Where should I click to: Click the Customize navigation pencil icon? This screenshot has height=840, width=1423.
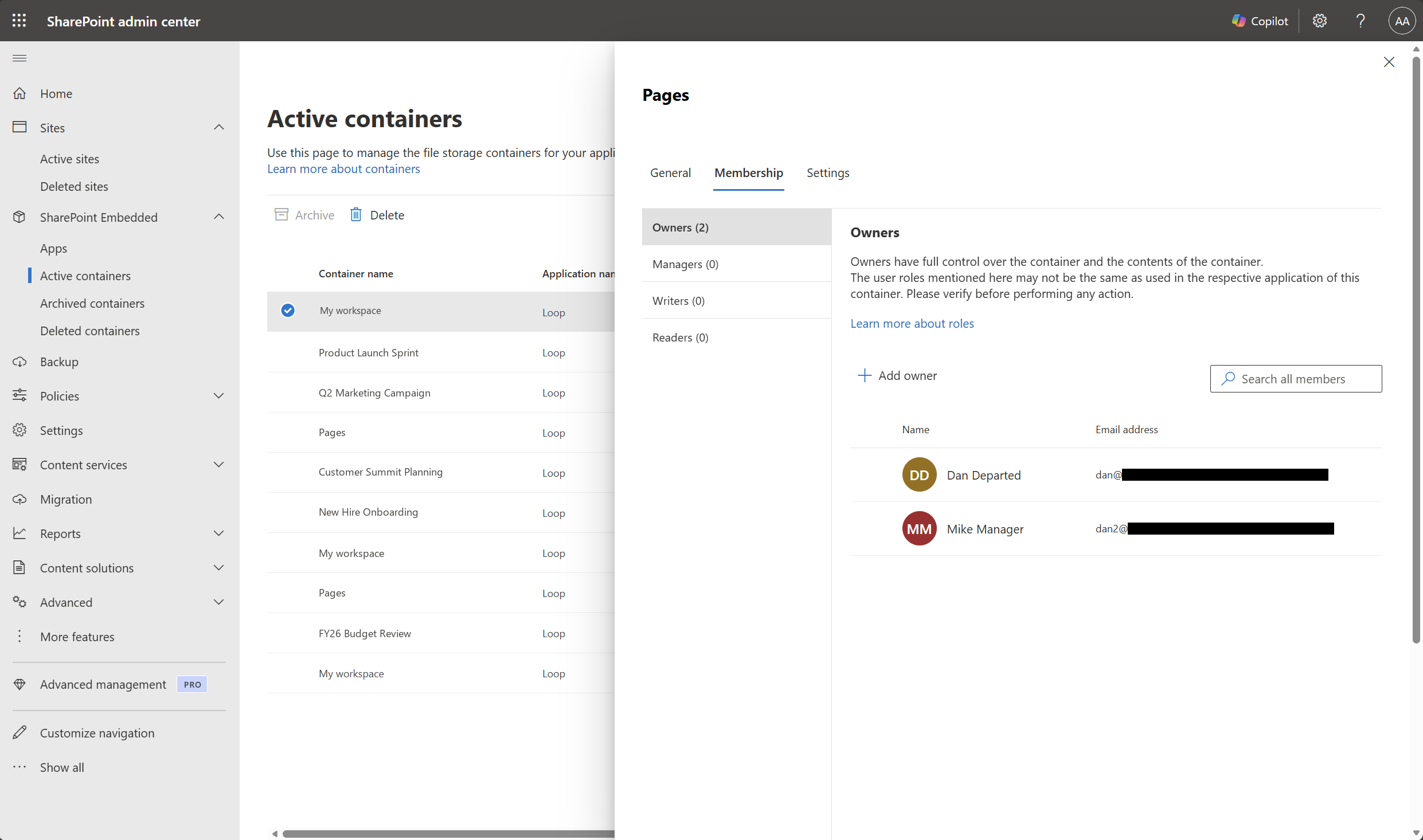(x=19, y=732)
